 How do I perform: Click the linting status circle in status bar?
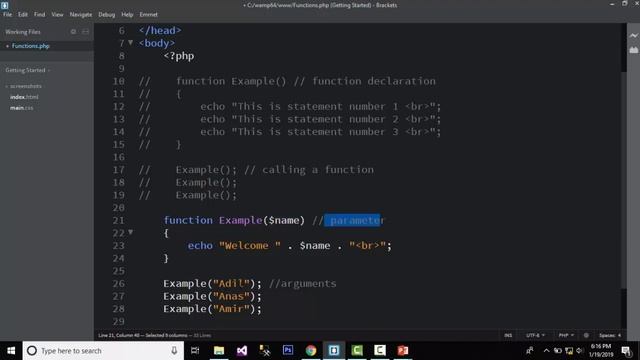point(586,335)
